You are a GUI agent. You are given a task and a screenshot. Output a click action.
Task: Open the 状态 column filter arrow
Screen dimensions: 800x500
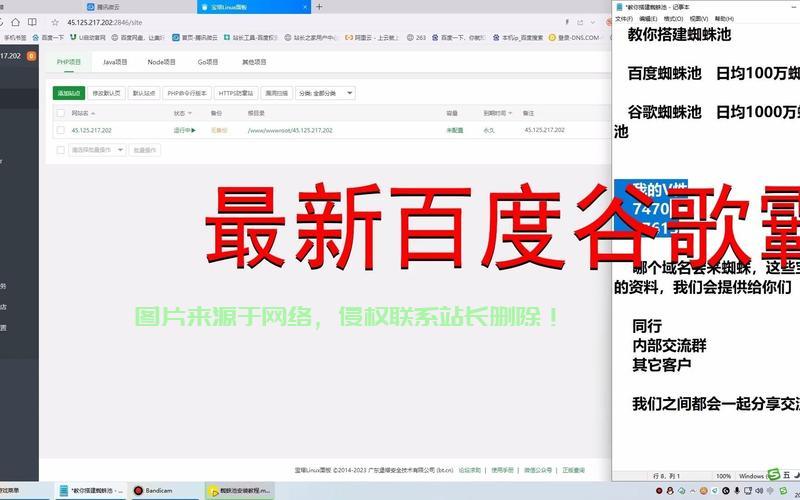coord(190,113)
